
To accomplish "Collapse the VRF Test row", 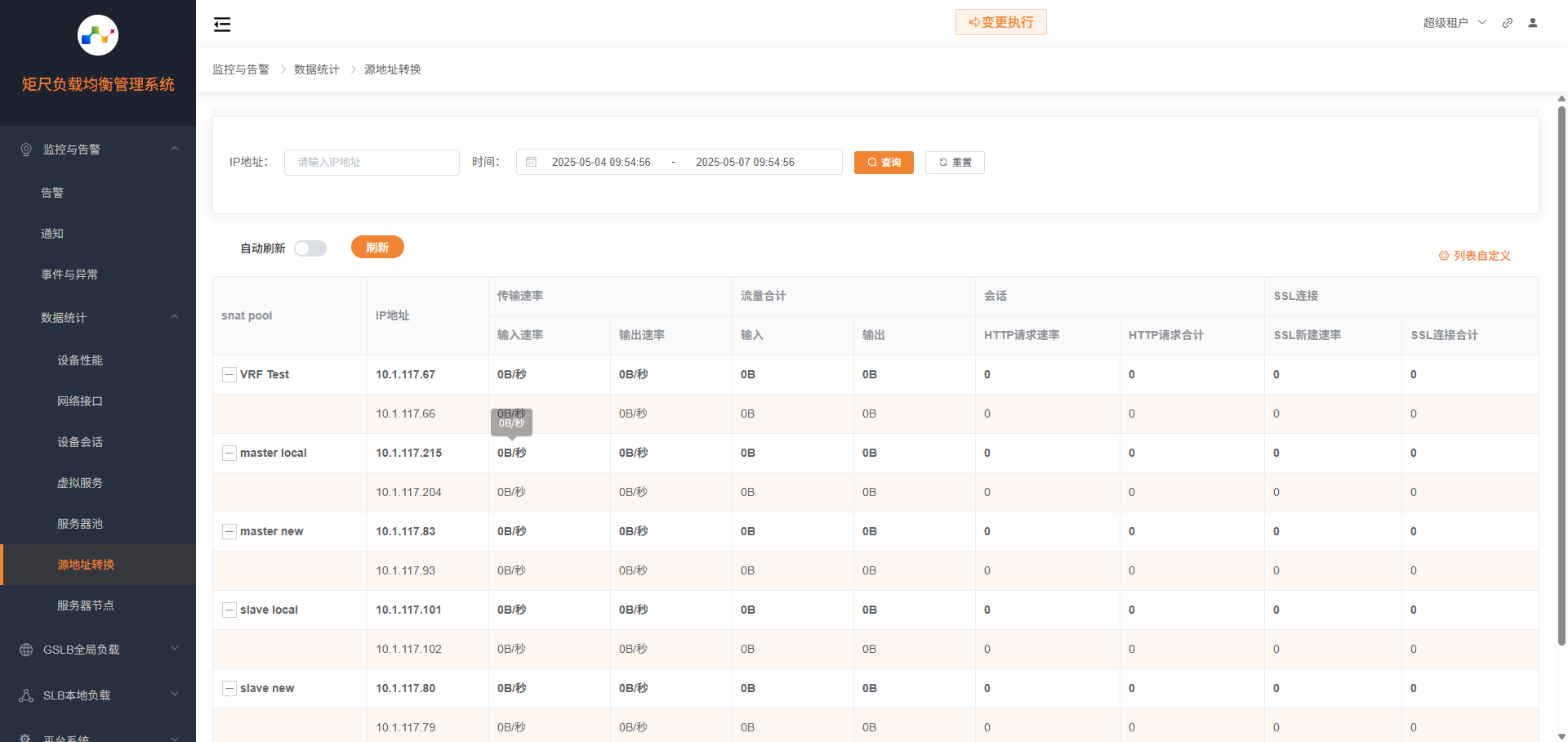I will [229, 375].
